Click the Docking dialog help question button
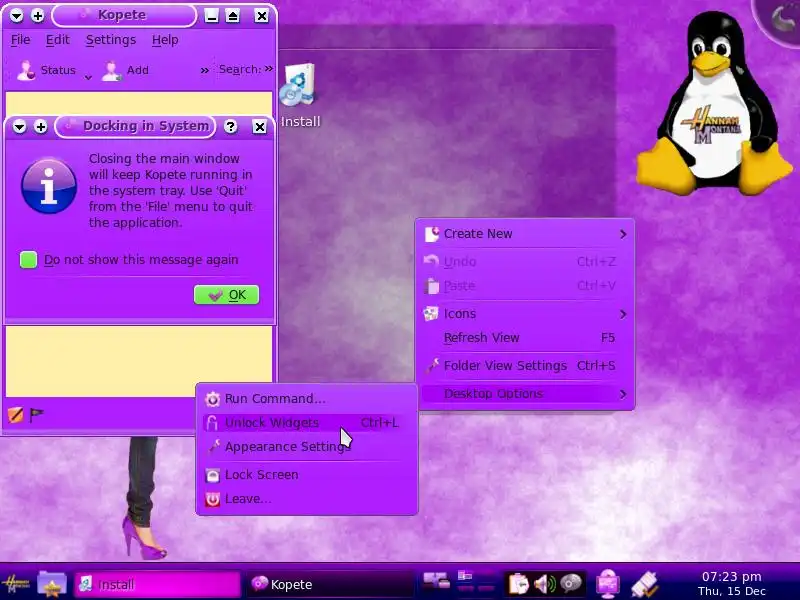800x600 pixels. click(231, 127)
